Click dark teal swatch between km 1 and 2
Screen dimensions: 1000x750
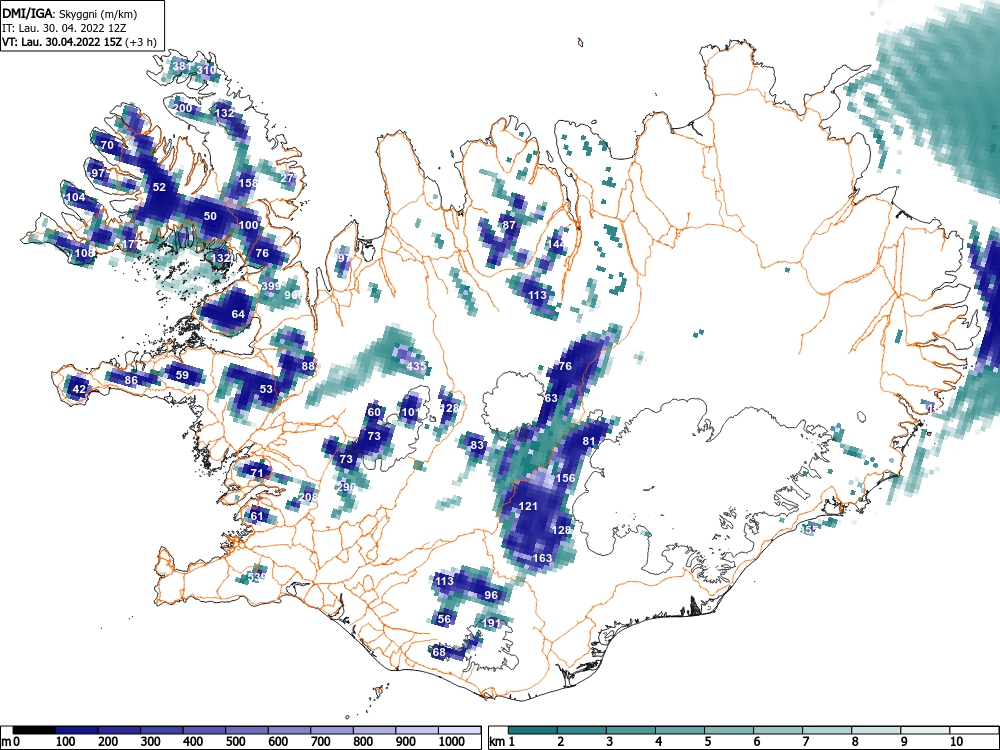(x=533, y=730)
